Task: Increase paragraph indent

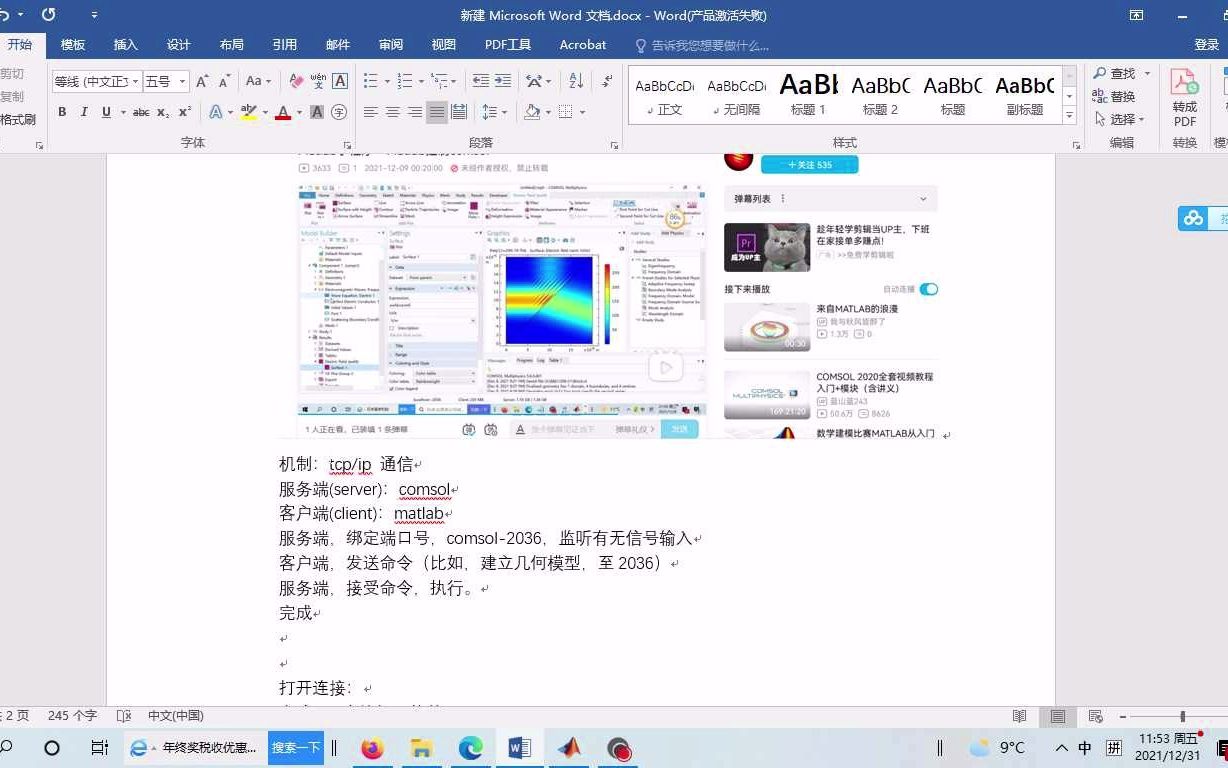Action: 502,81
